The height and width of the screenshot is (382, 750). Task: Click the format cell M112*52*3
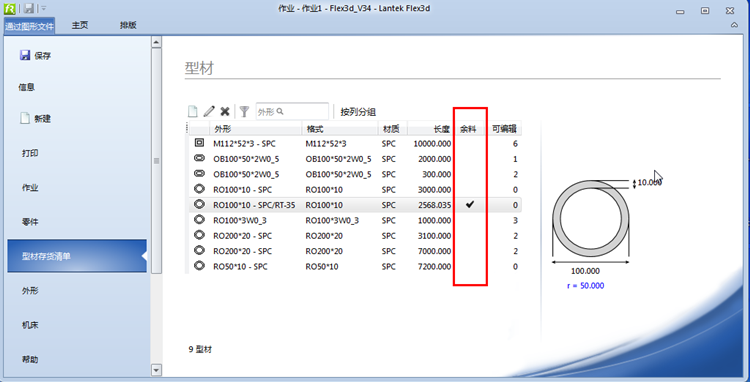point(326,143)
